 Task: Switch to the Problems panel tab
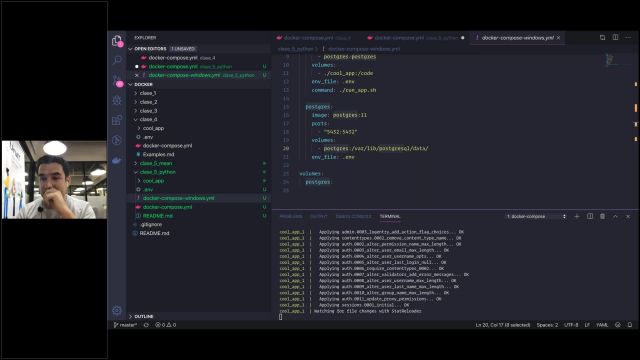291,216
